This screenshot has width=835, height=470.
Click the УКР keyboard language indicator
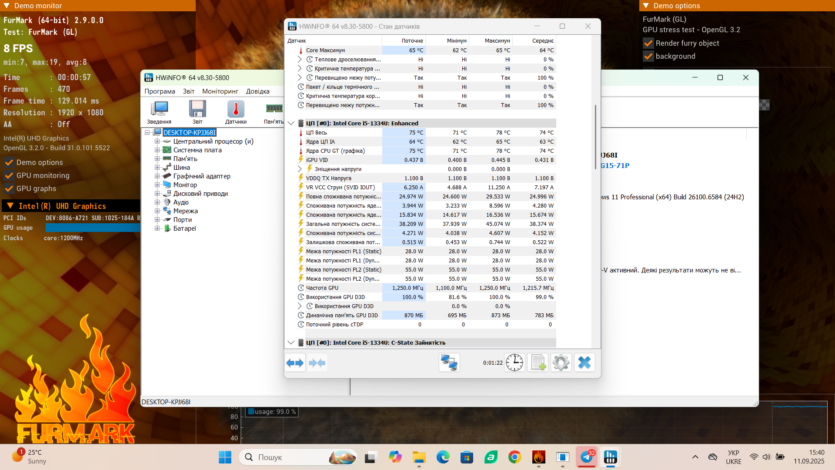(x=733, y=457)
